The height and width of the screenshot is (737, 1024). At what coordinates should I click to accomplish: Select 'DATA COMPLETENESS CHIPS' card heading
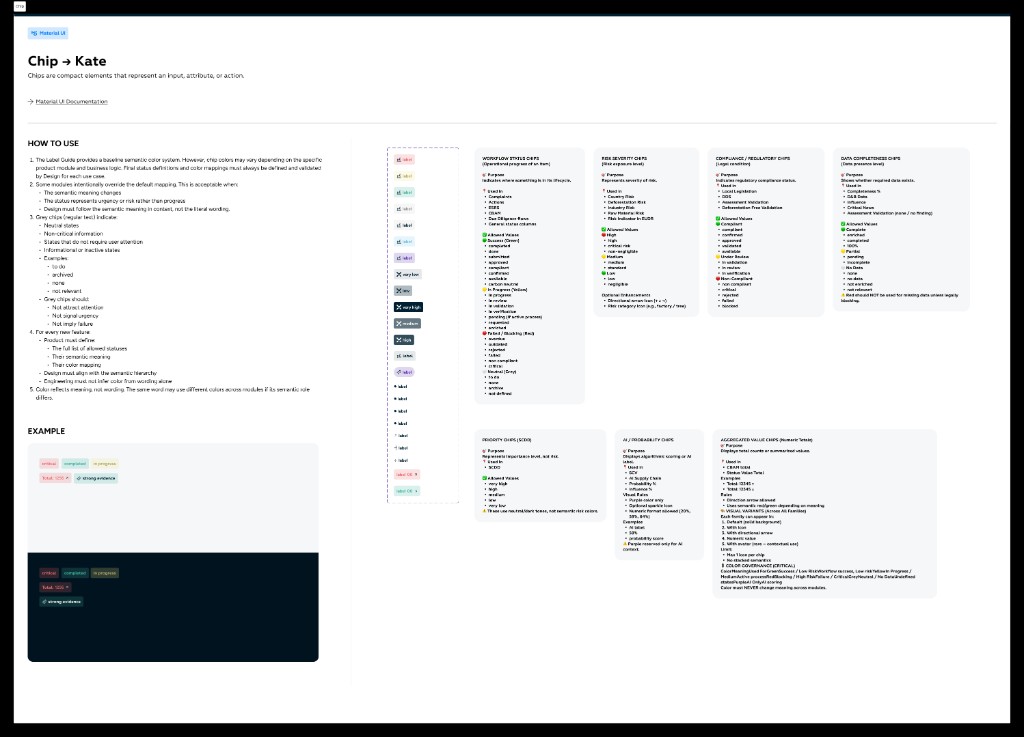click(870, 159)
